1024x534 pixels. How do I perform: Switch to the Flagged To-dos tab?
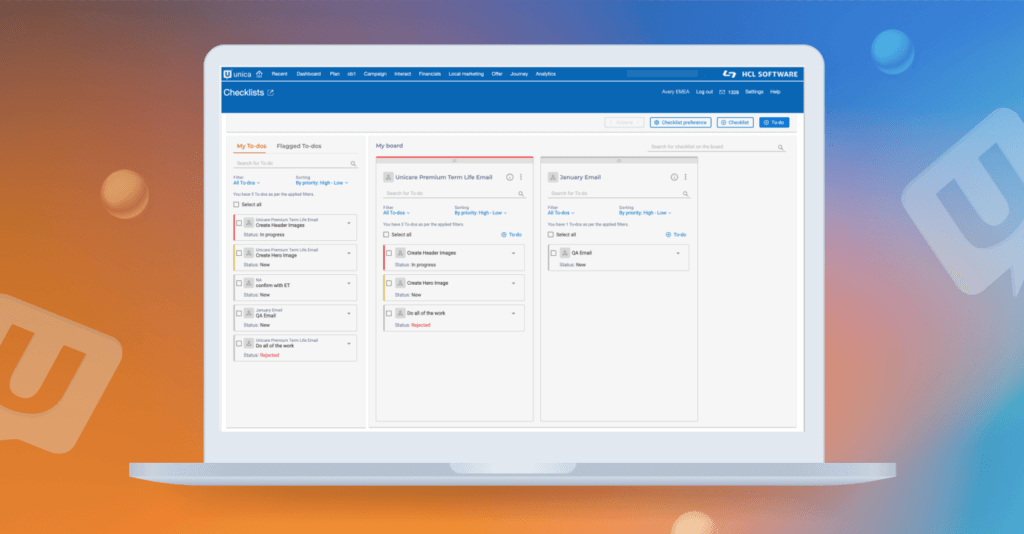point(299,146)
